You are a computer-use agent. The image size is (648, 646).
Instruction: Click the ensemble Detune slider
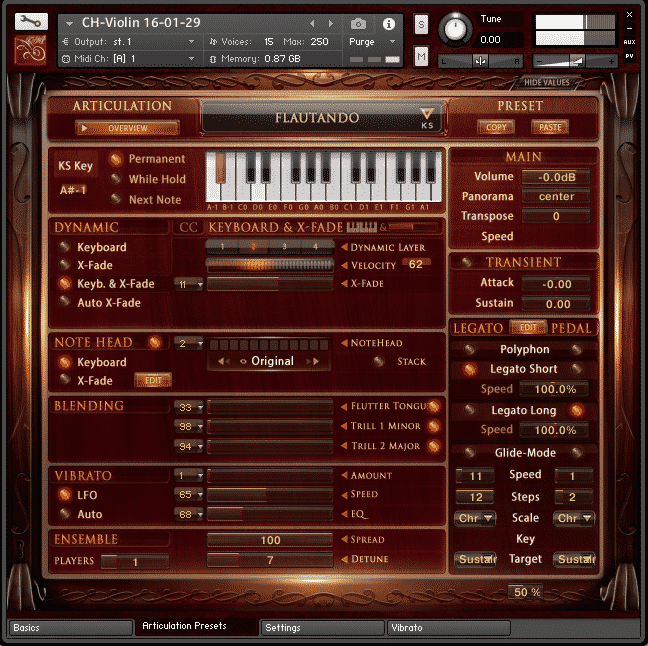(x=270, y=560)
